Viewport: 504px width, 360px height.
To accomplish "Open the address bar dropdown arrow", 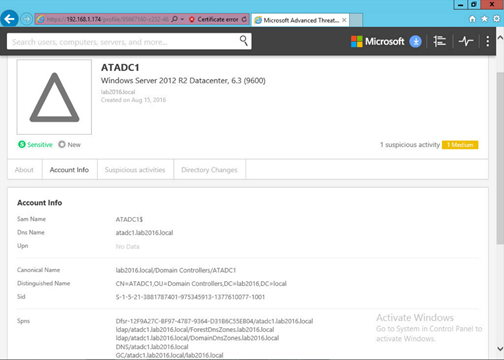I will pos(182,19).
